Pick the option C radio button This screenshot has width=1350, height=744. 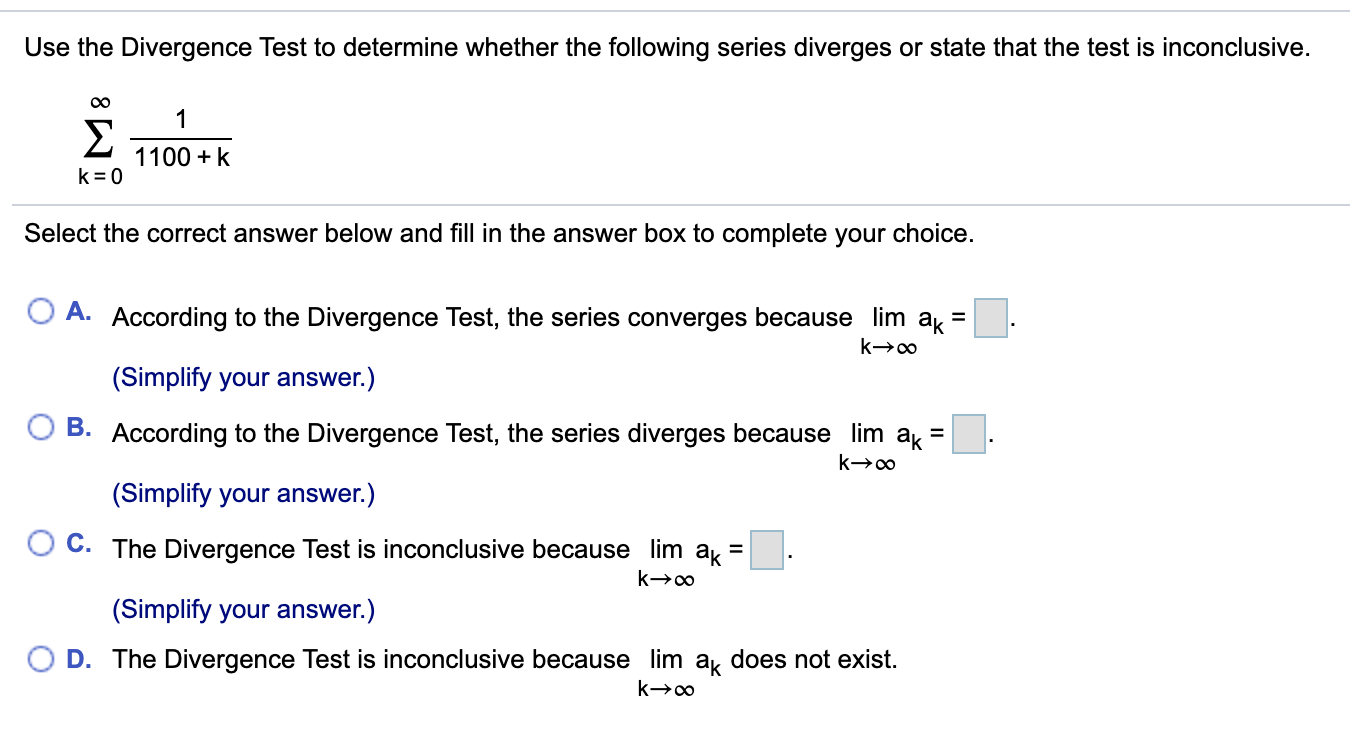point(42,544)
